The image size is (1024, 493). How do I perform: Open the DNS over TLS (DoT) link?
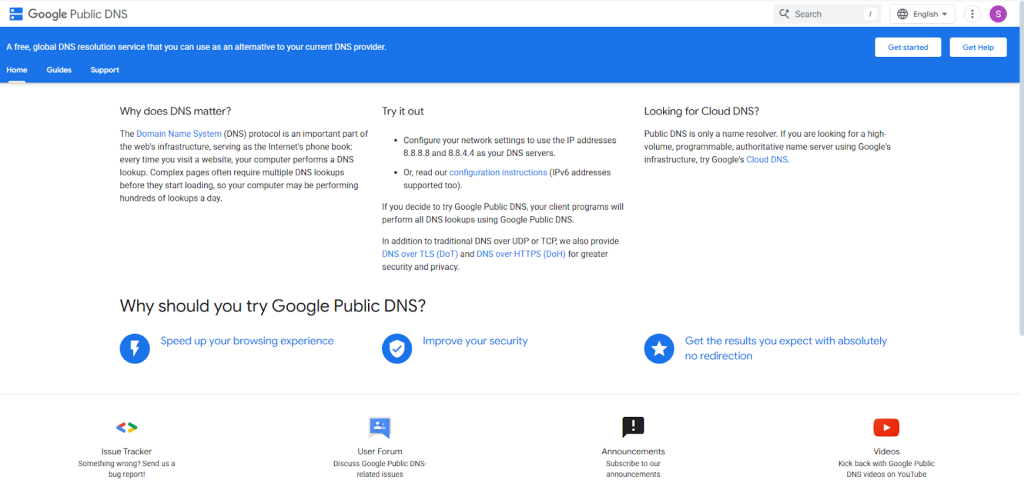tap(420, 254)
